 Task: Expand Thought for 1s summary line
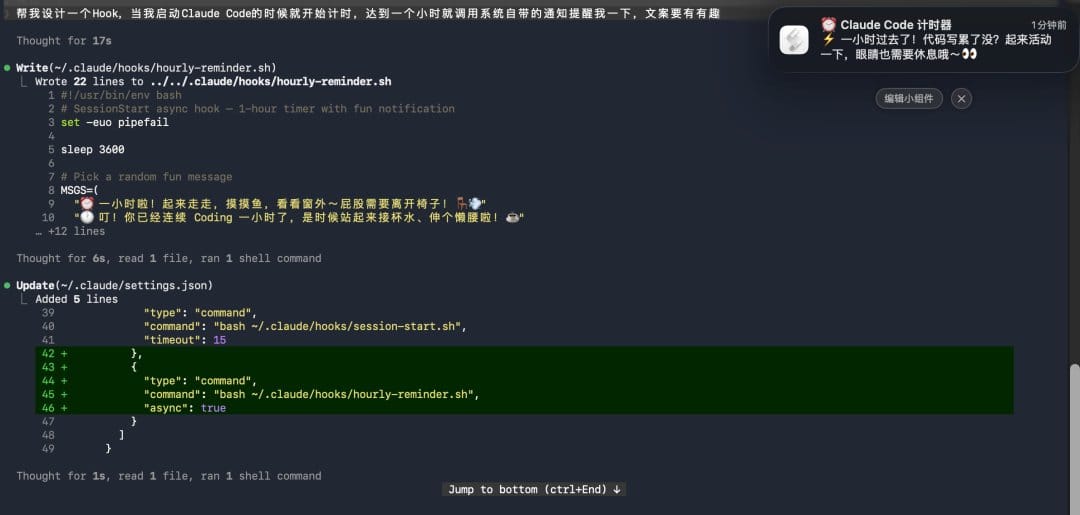(169, 476)
